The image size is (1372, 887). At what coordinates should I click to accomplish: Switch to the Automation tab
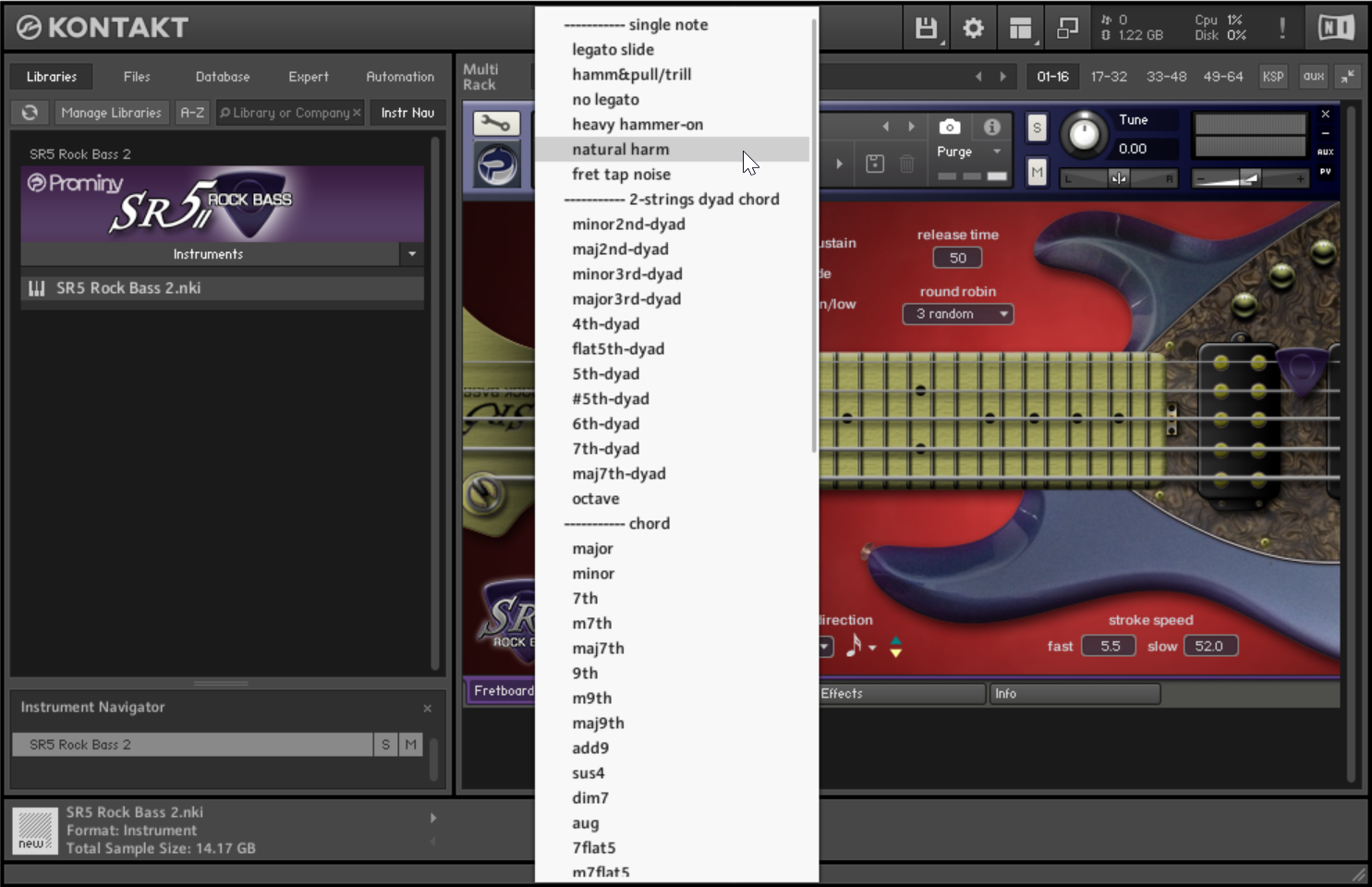[x=400, y=77]
